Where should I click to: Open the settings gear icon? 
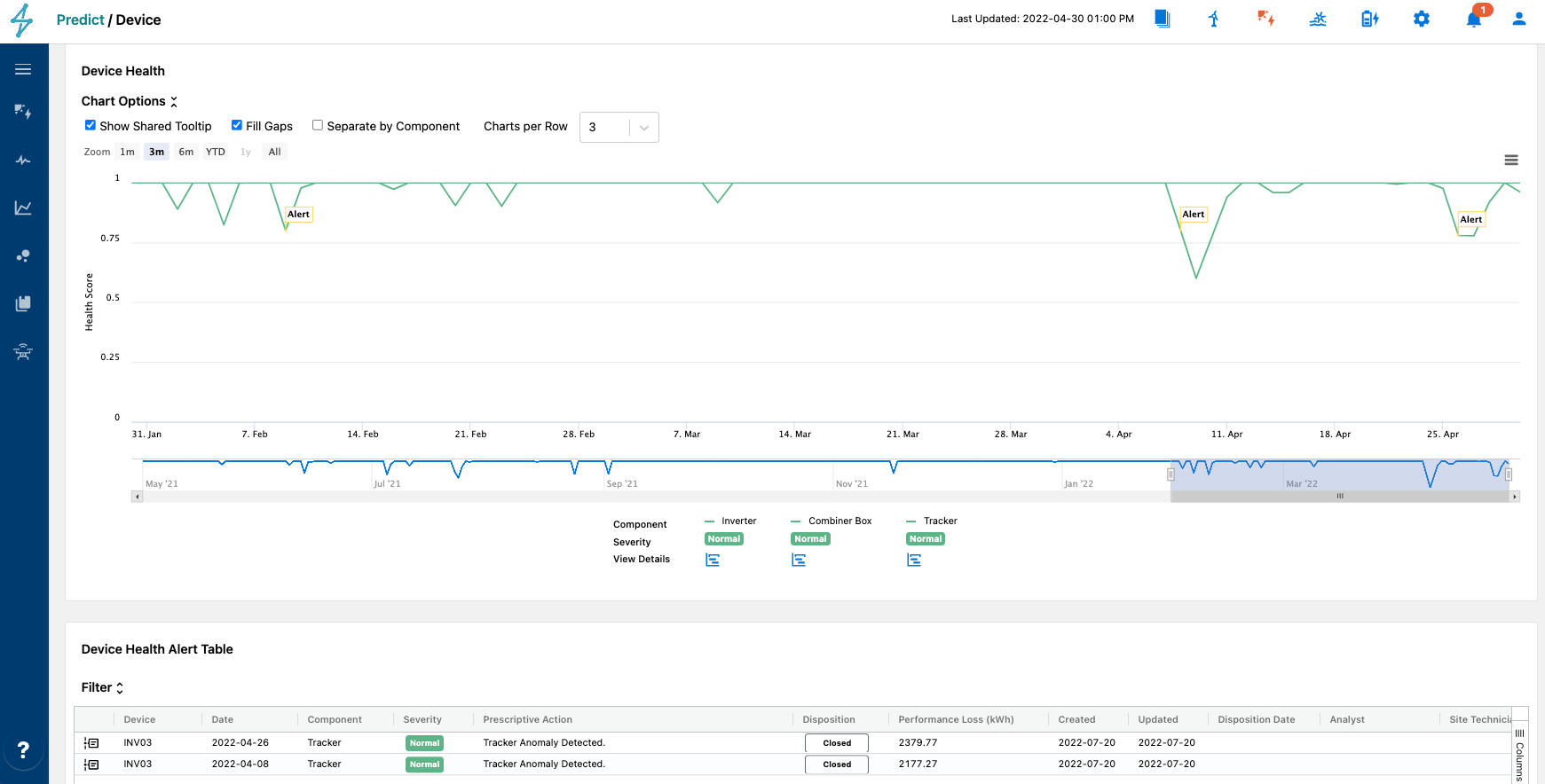[x=1422, y=19]
